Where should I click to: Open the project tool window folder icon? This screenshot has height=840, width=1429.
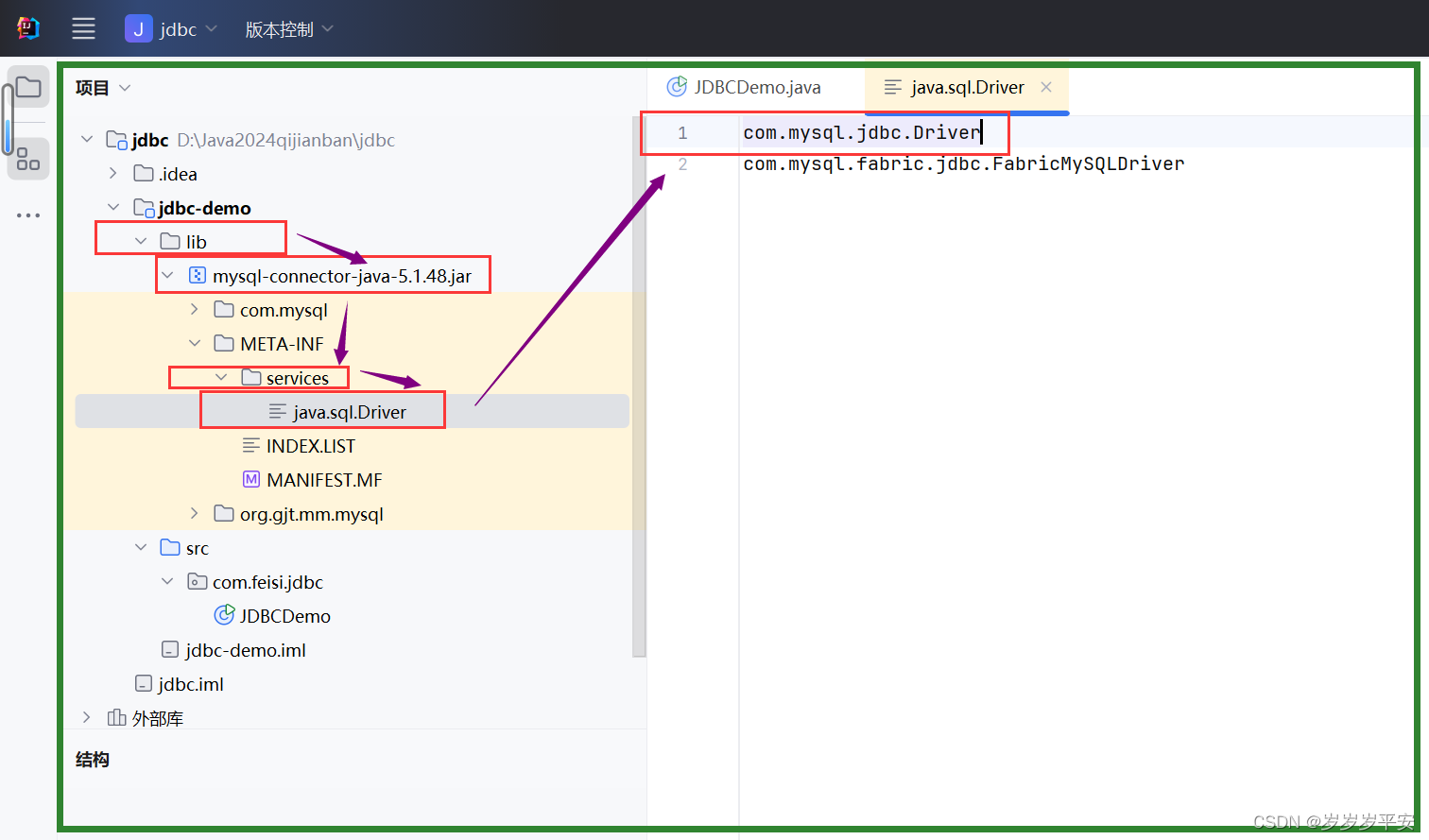pos(27,87)
